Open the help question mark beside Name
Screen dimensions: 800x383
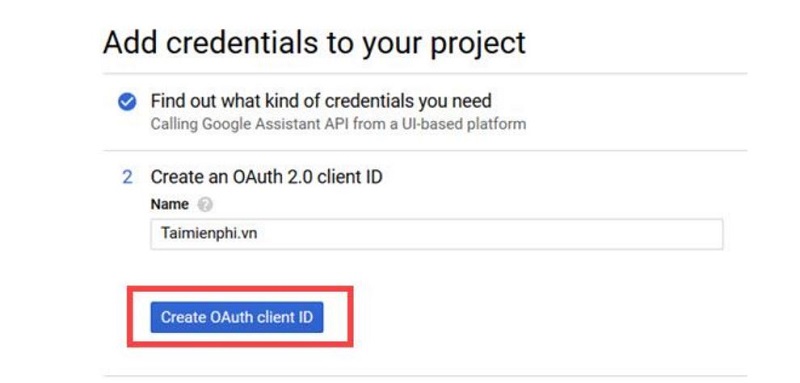coord(205,205)
